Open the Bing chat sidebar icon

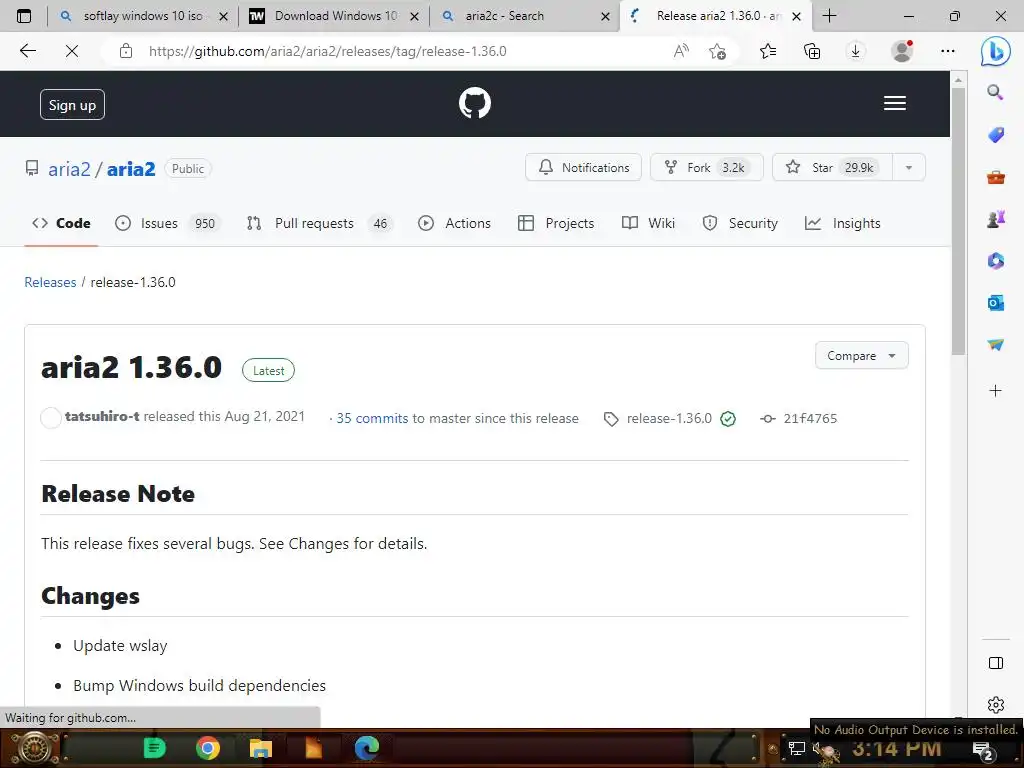[x=996, y=50]
